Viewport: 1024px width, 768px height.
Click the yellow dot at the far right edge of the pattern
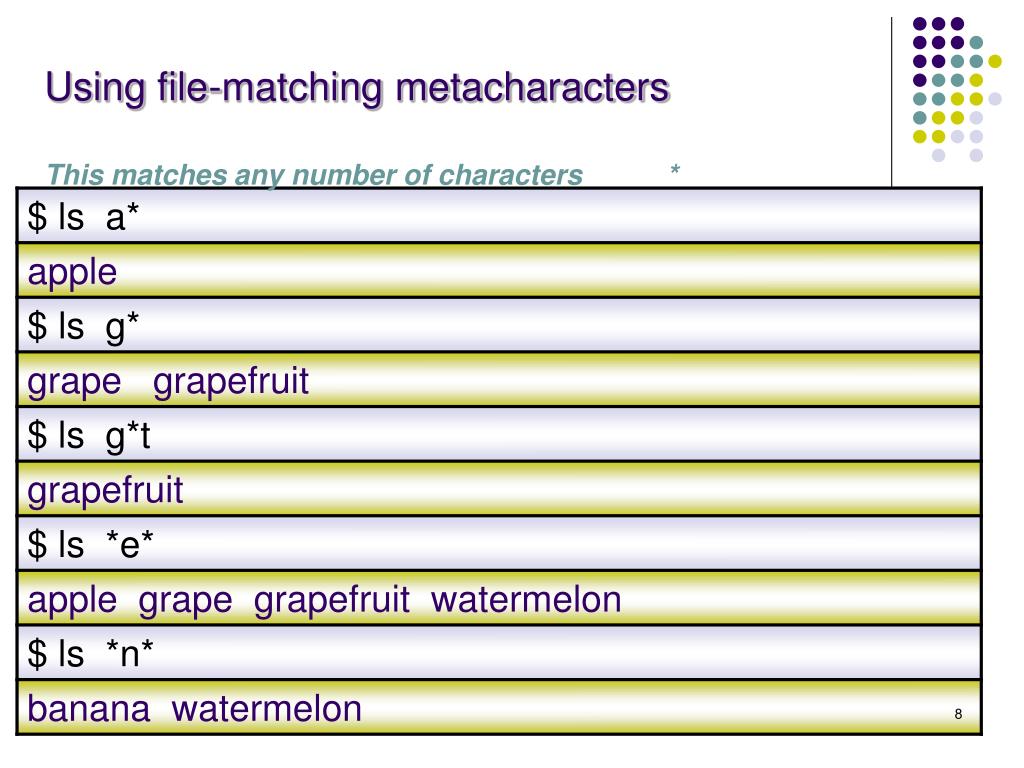pyautogui.click(x=995, y=61)
